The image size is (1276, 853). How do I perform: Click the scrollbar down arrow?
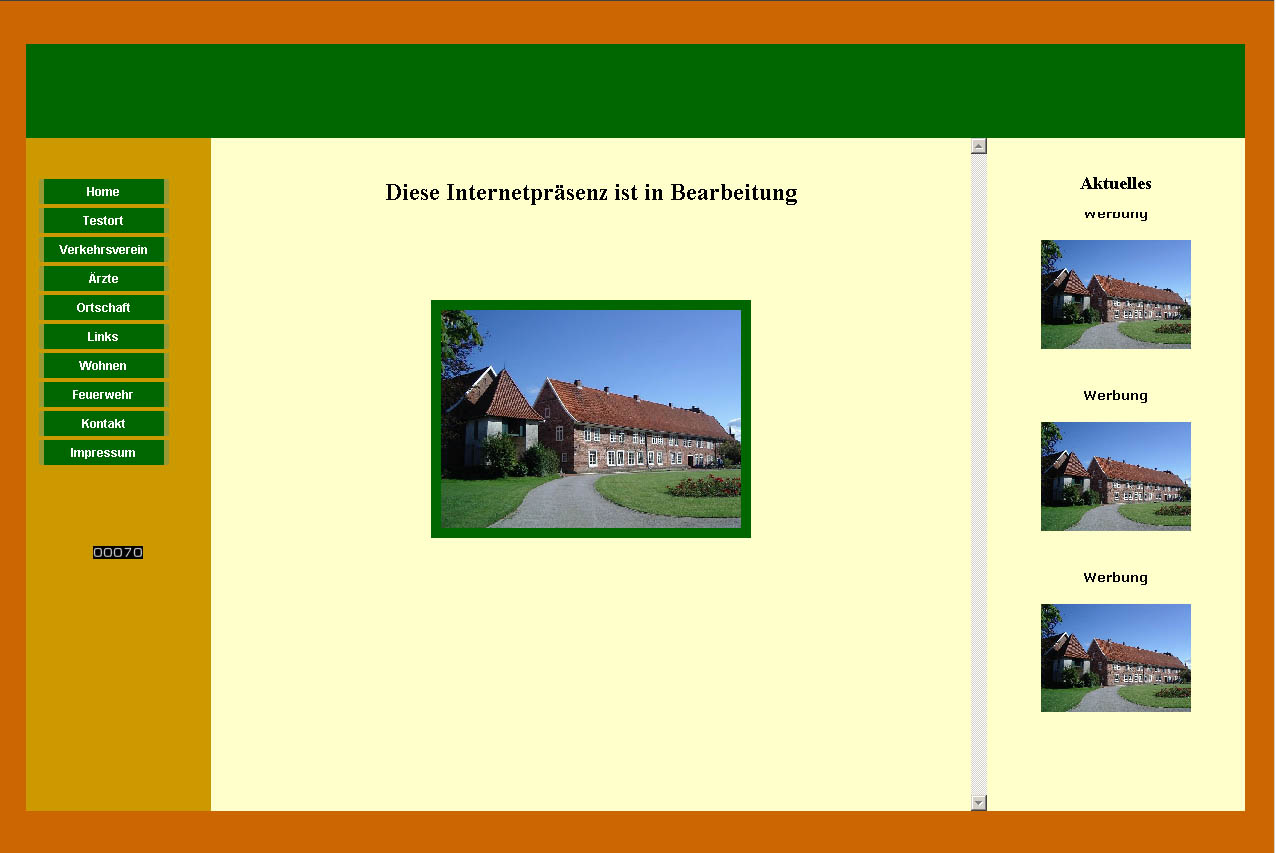click(977, 801)
